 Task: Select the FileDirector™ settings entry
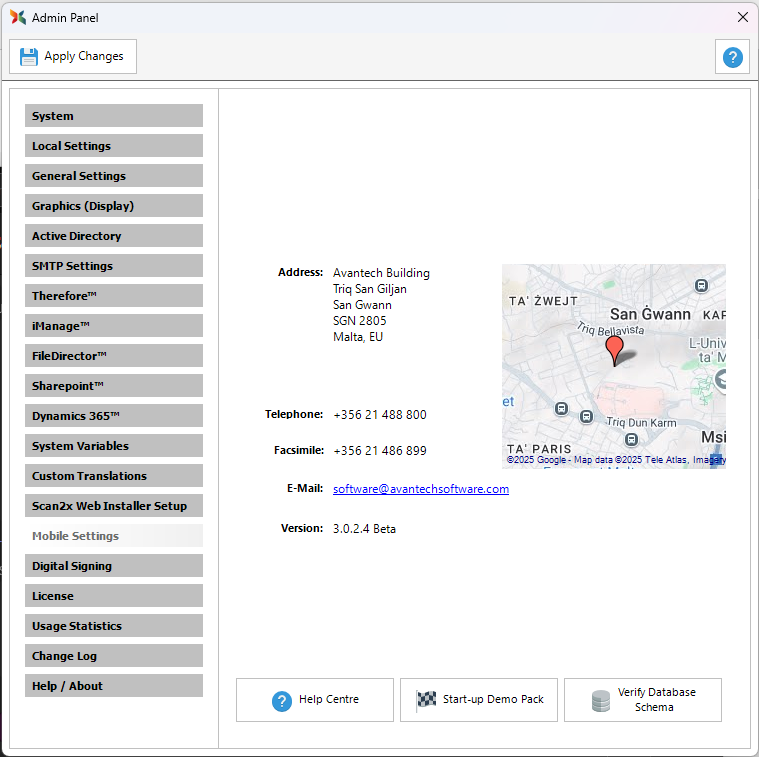[x=114, y=356]
